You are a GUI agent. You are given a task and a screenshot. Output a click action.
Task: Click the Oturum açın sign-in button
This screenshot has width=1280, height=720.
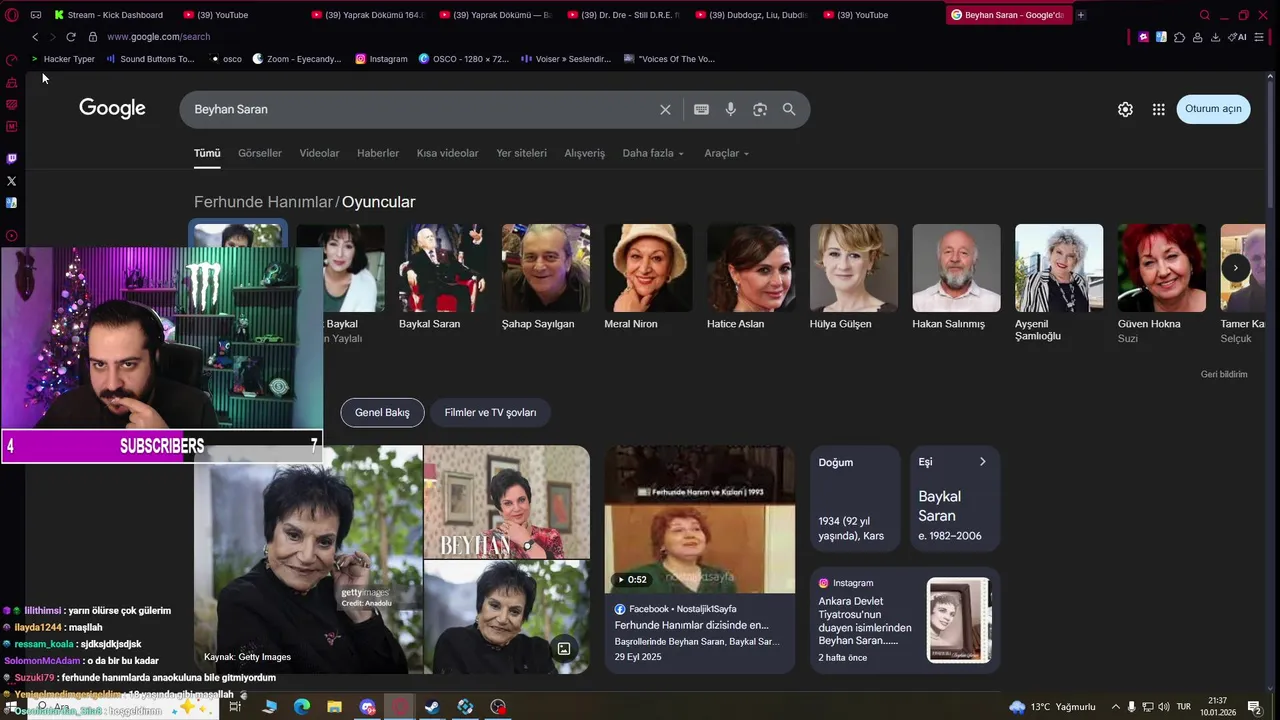tap(1213, 109)
